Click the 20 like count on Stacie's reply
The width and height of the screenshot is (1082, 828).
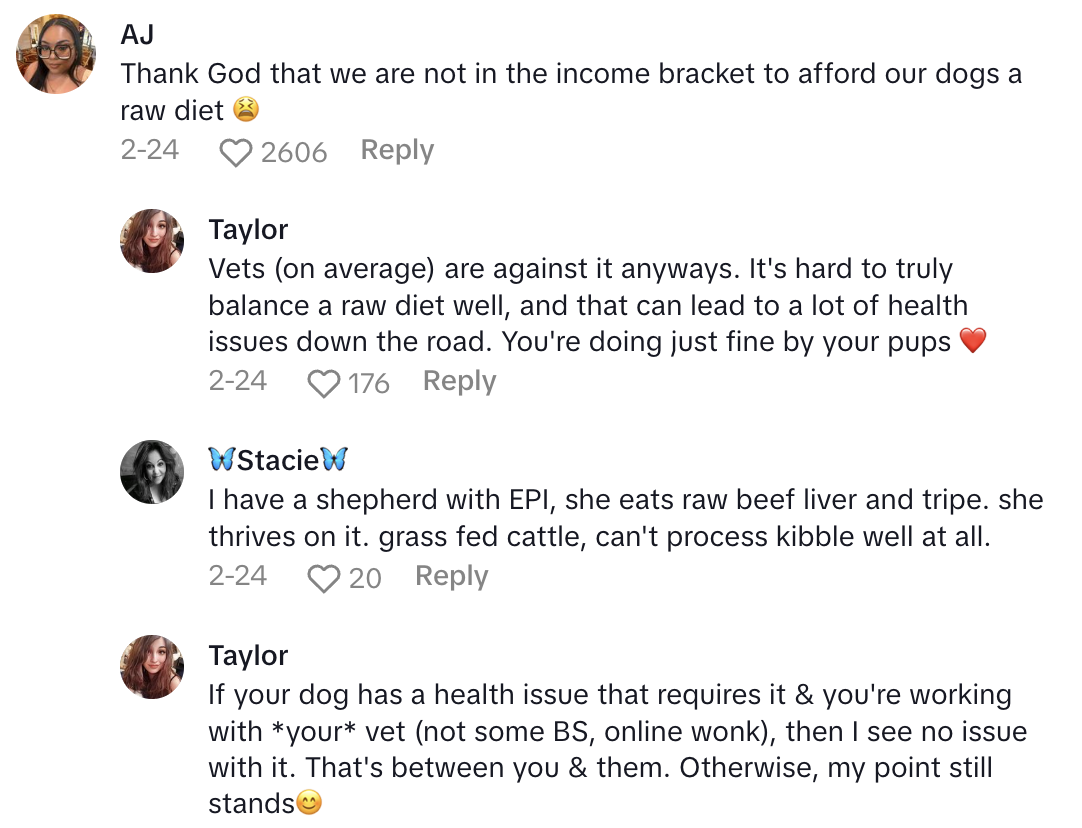tap(364, 578)
